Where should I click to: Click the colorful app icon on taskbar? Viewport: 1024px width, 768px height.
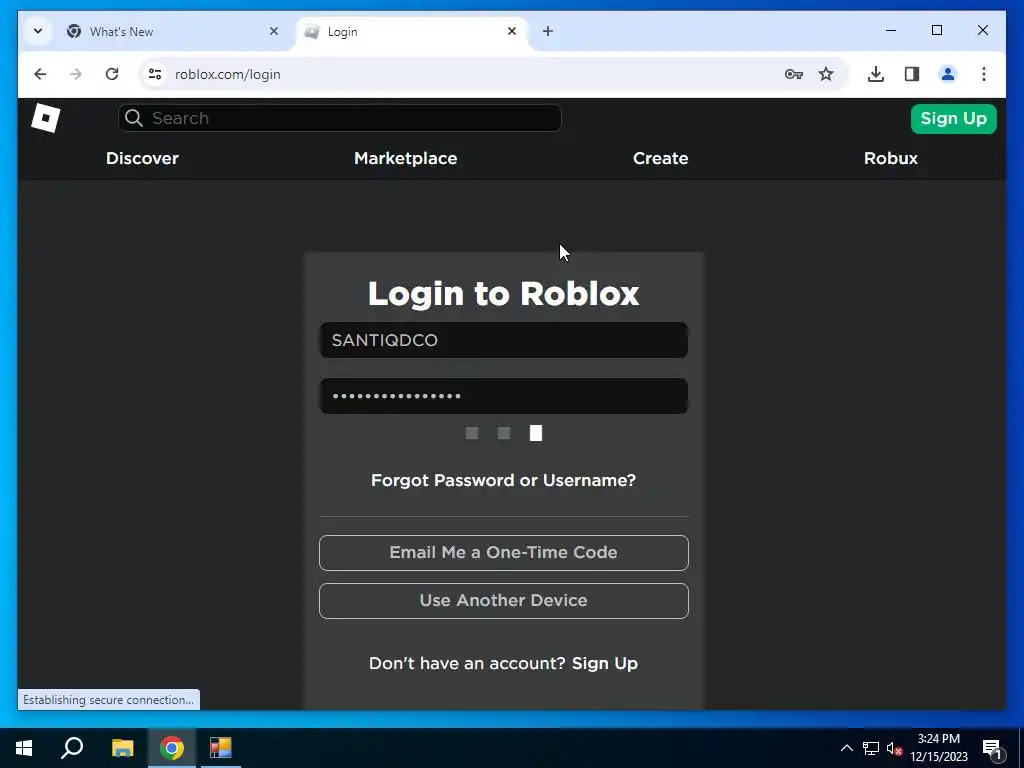(x=221, y=748)
